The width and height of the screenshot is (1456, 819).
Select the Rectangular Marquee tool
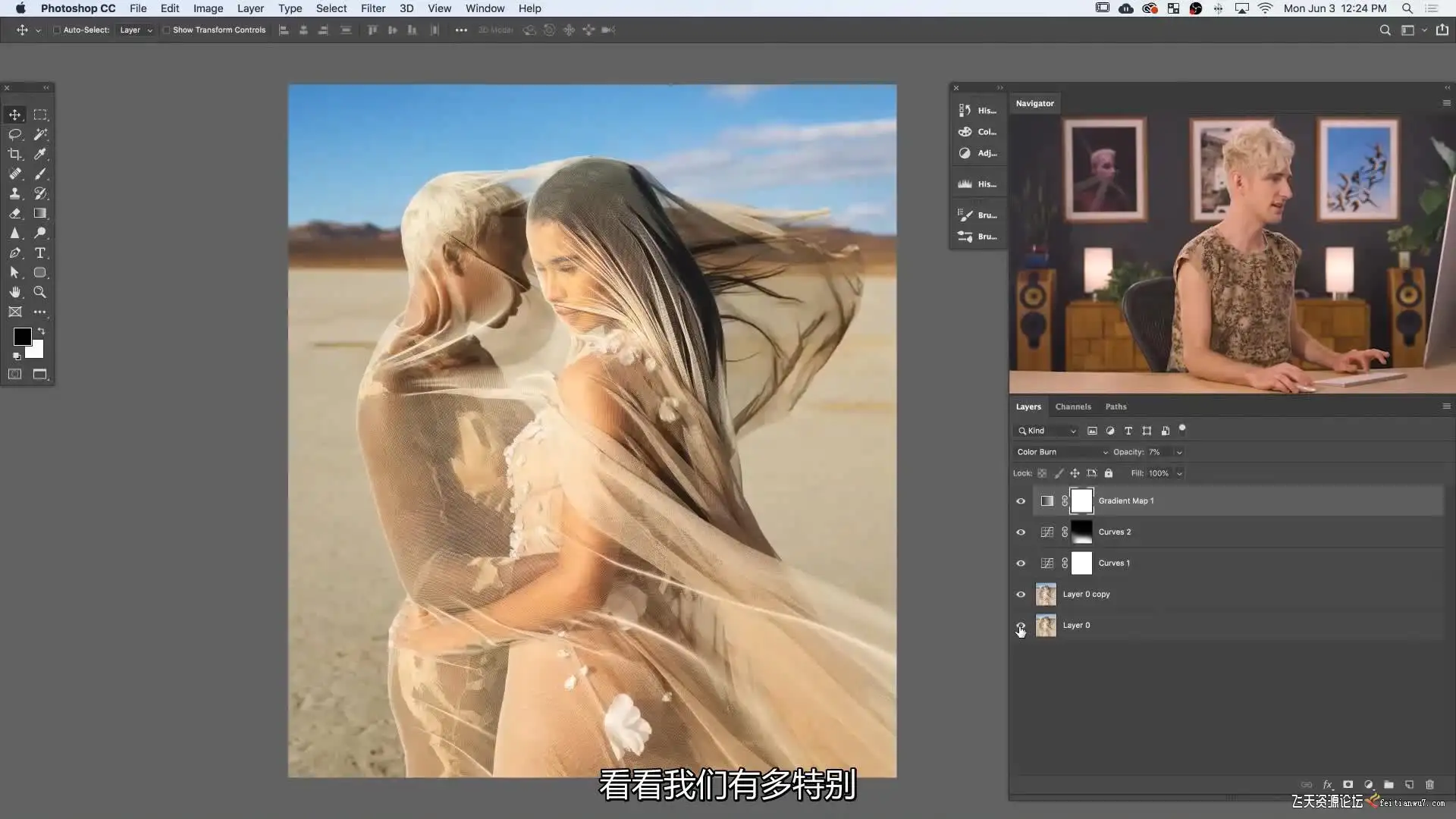[40, 115]
